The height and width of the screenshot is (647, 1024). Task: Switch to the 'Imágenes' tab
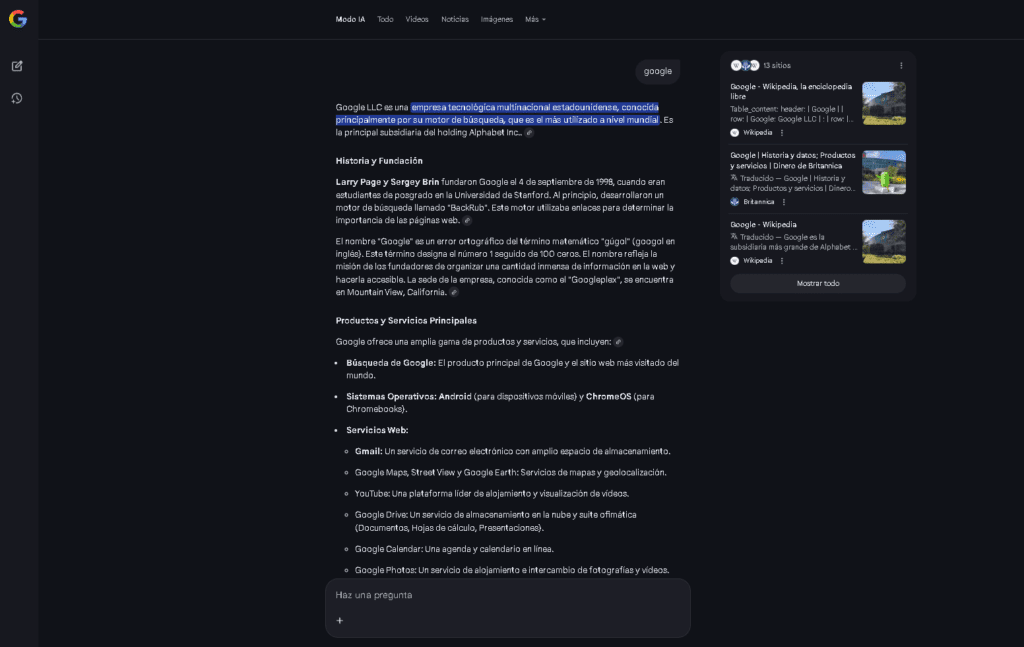496,19
